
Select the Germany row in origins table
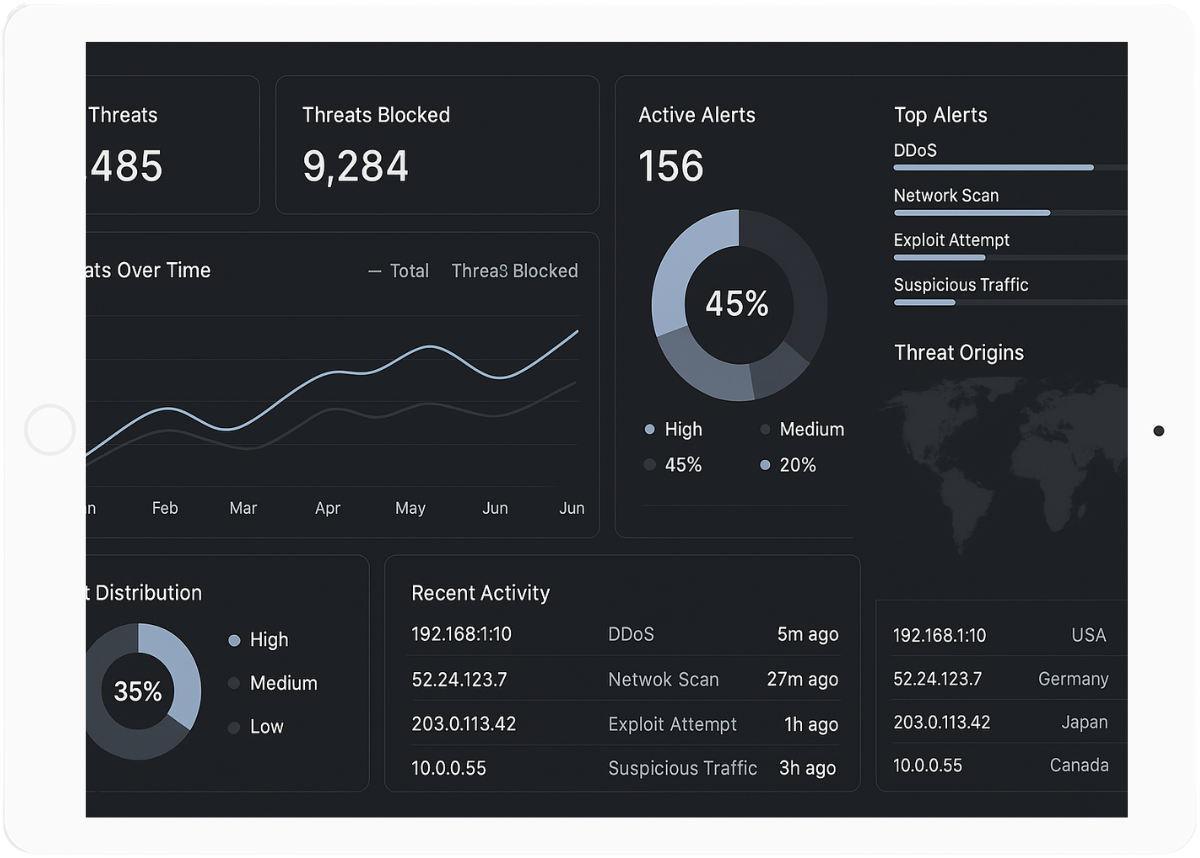click(1000, 679)
